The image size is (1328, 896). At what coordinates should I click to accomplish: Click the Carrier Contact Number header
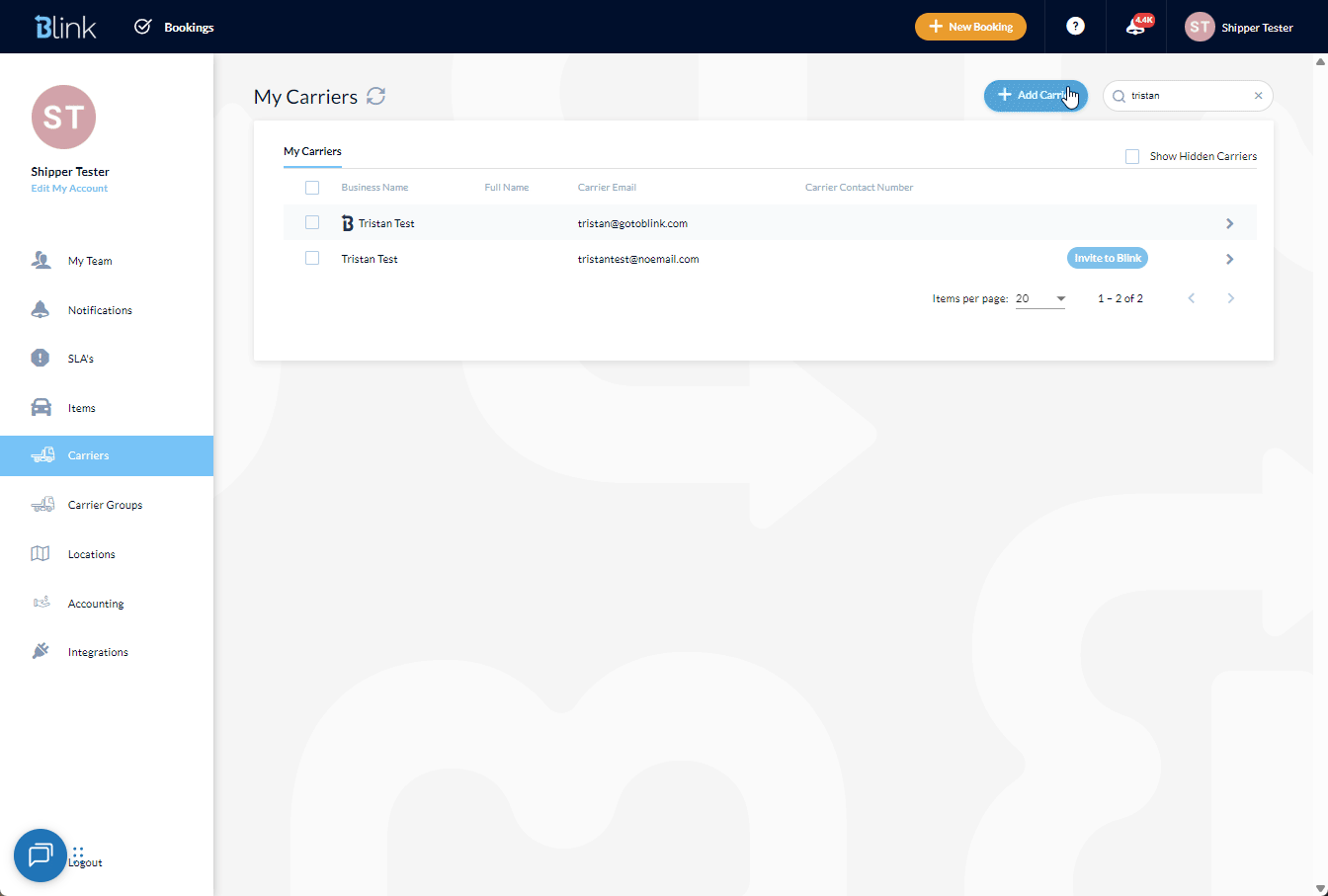[x=859, y=187]
